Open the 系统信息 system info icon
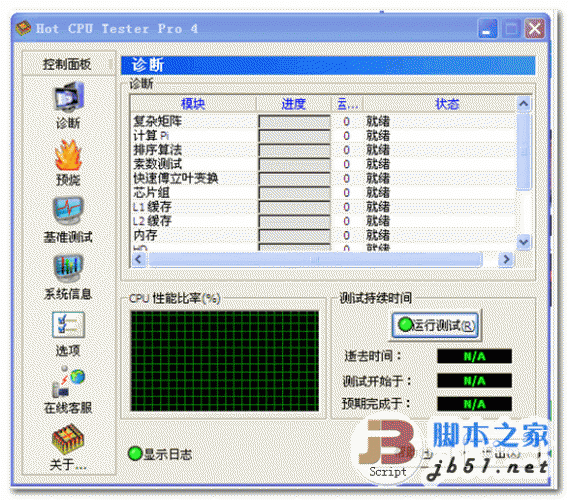The width and height of the screenshot is (568, 500). 68,269
